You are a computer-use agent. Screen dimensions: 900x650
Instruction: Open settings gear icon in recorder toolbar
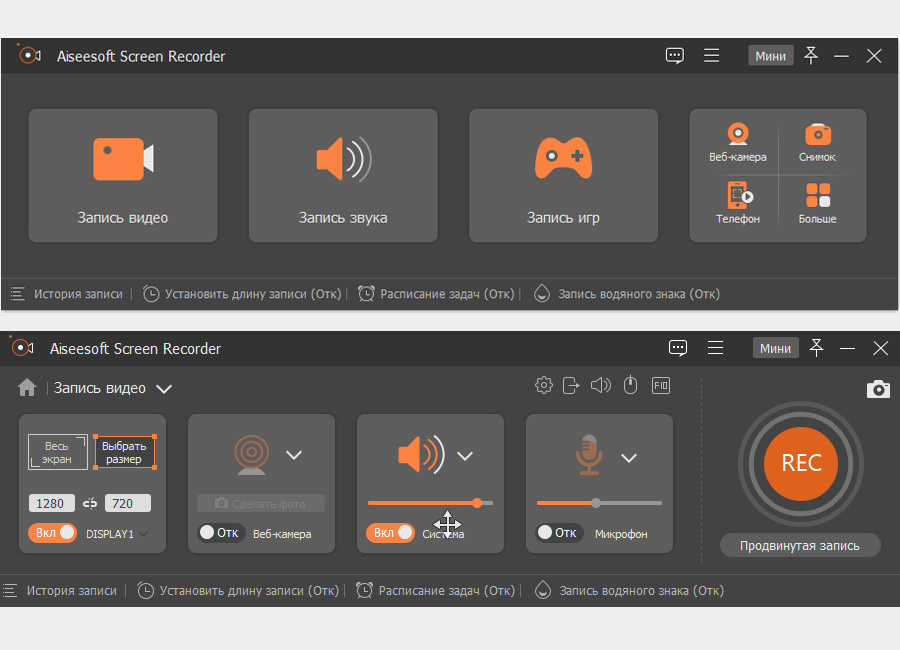[x=544, y=385]
